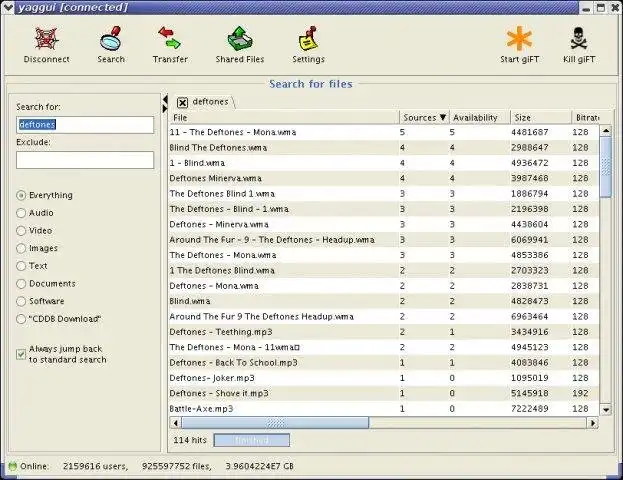The width and height of the screenshot is (623, 480).
Task: Select the Documents radio button
Action: tap(21, 284)
